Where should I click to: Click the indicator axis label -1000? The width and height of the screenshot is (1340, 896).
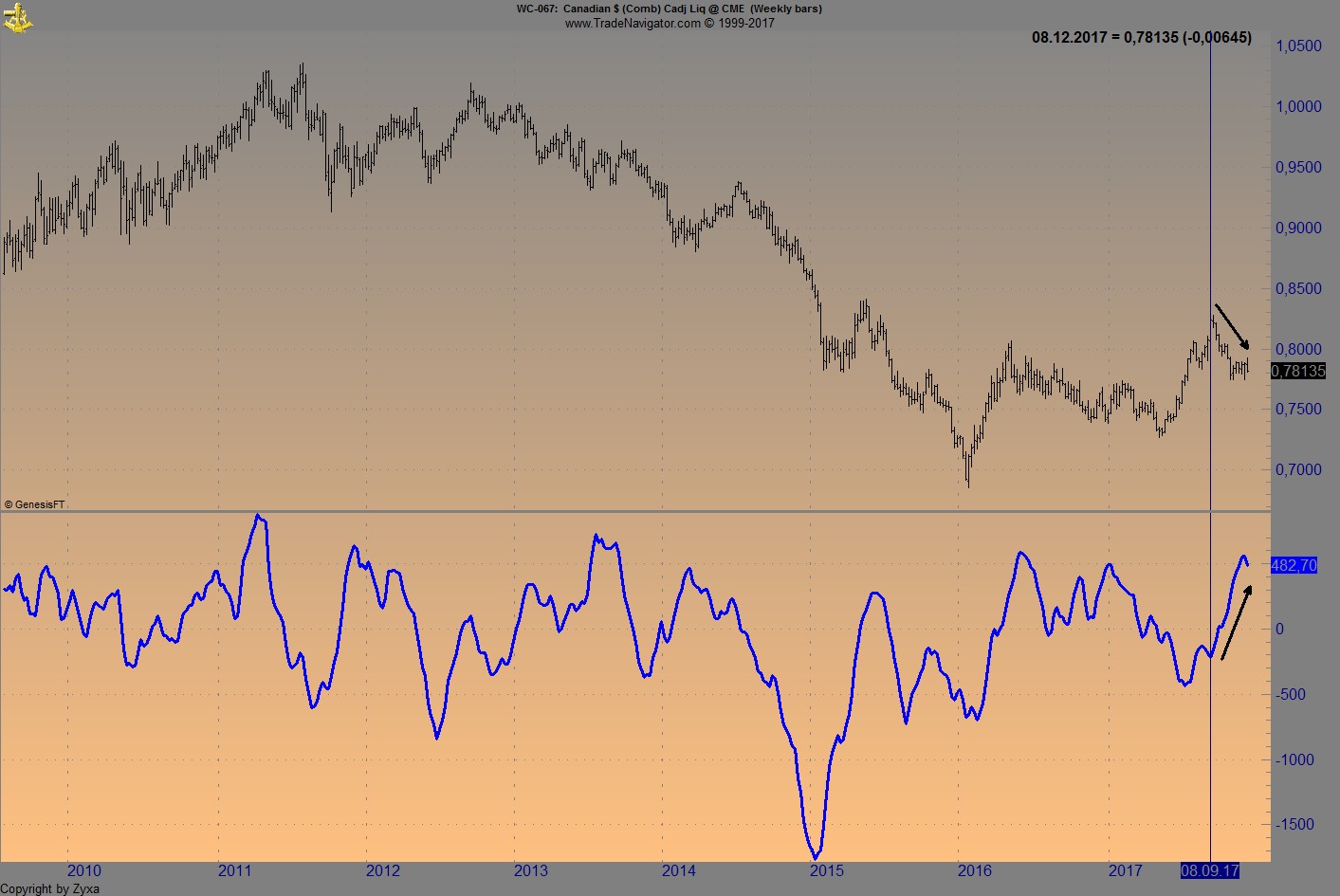tap(1294, 760)
